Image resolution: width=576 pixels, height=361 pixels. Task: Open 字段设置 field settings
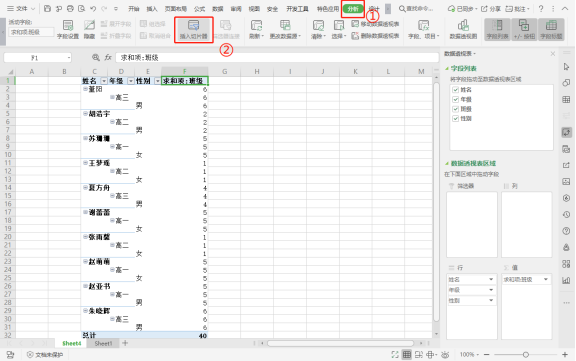(68, 29)
